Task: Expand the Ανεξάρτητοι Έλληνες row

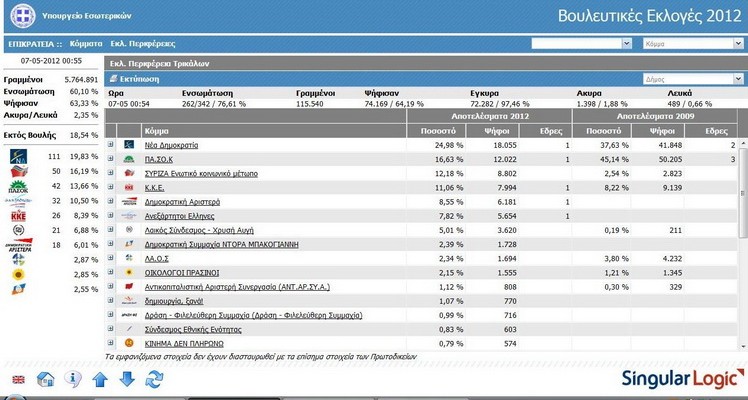Action: pos(111,215)
